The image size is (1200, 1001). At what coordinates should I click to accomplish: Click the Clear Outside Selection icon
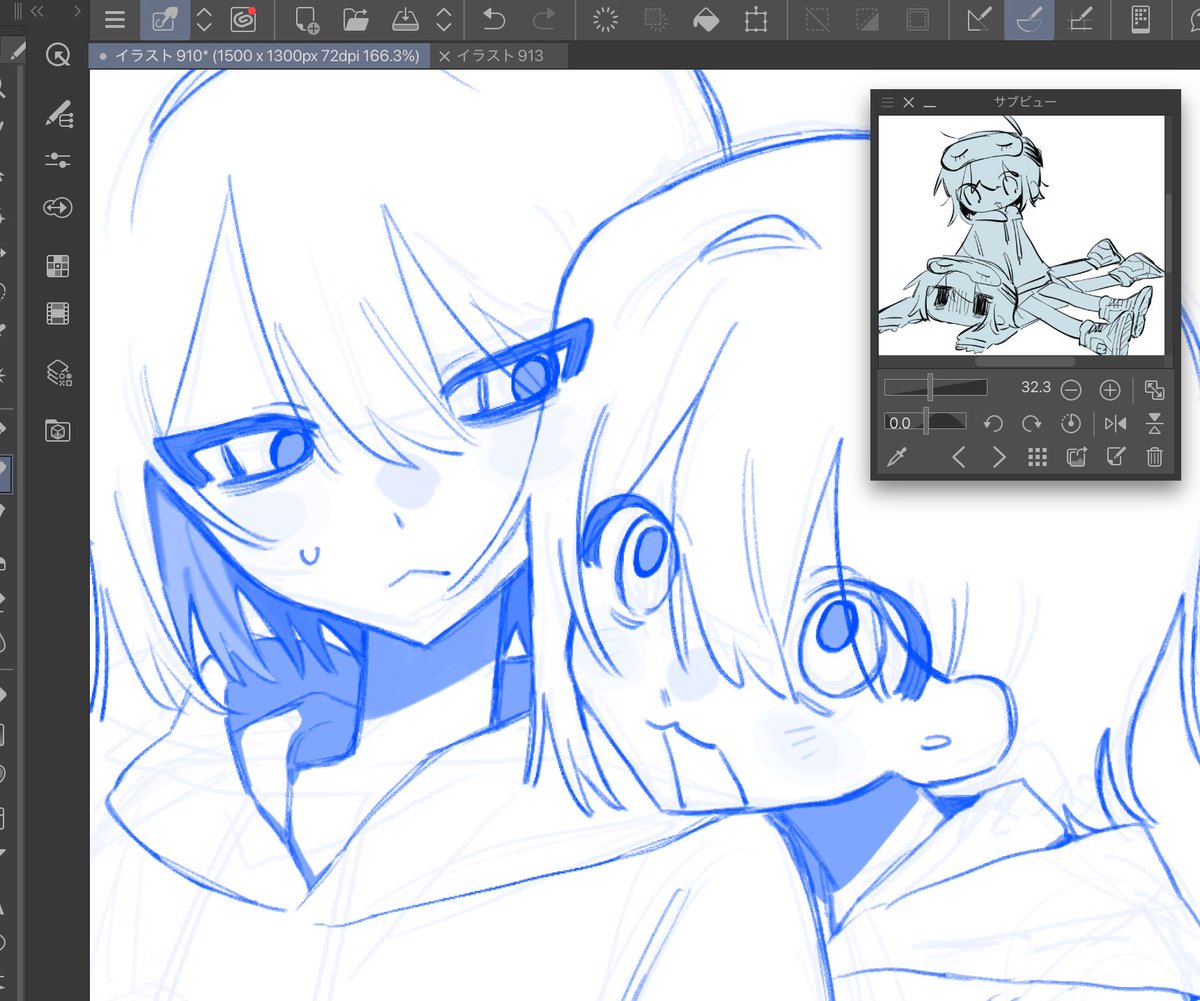[x=655, y=20]
